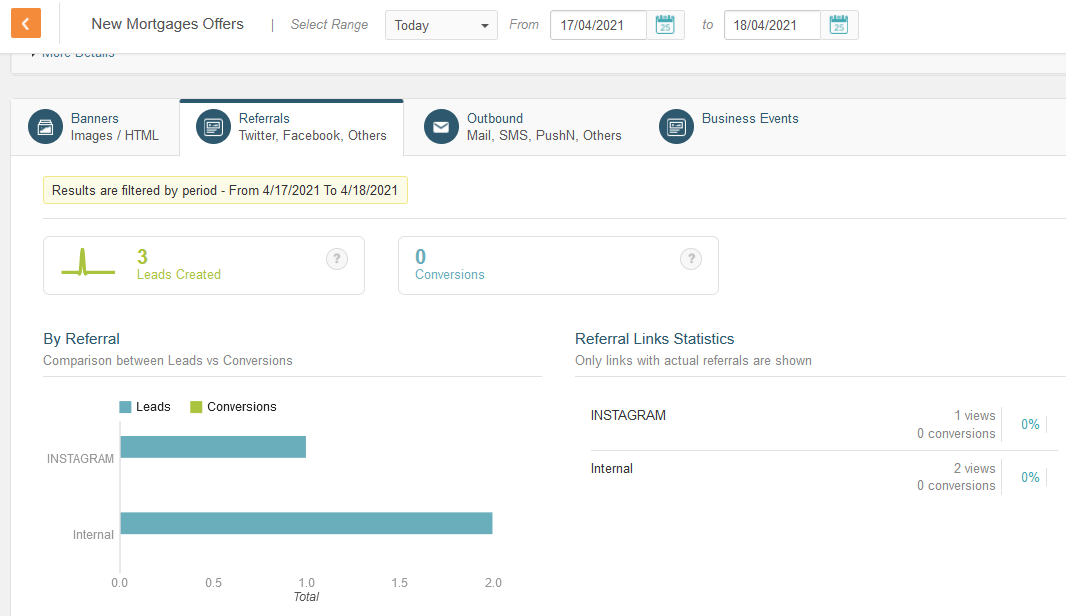Click the '2 views' text

tap(974, 468)
